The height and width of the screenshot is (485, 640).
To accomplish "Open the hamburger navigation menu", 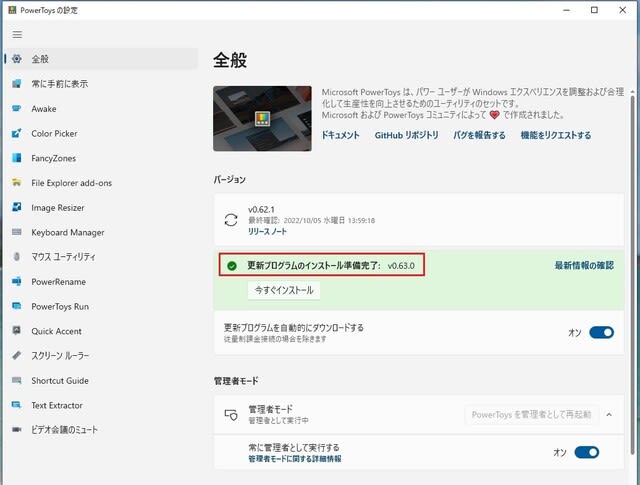I will (17, 35).
